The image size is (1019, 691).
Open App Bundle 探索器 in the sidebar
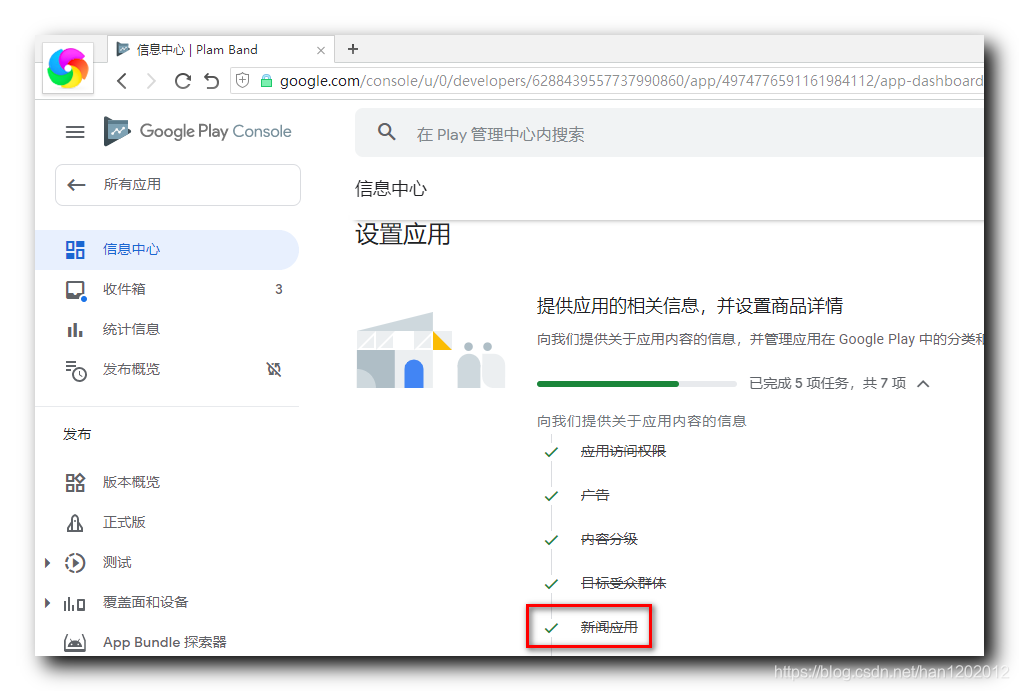pos(167,643)
